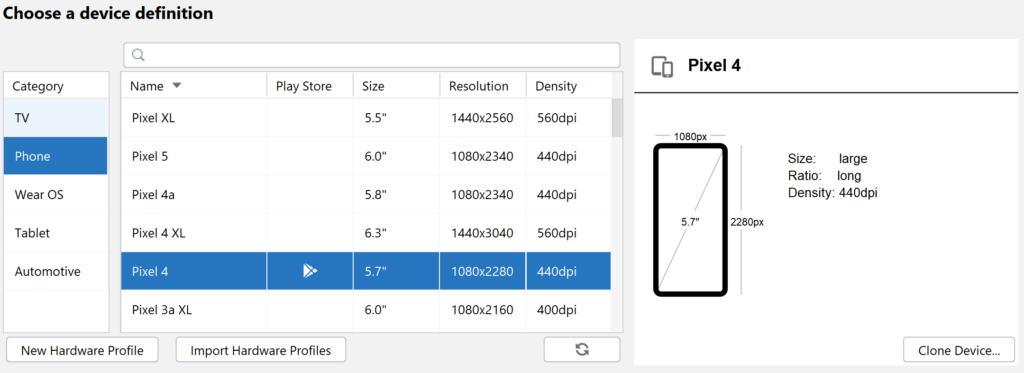Click New Hardware Profile button
The width and height of the screenshot is (1024, 373).
click(x=82, y=350)
